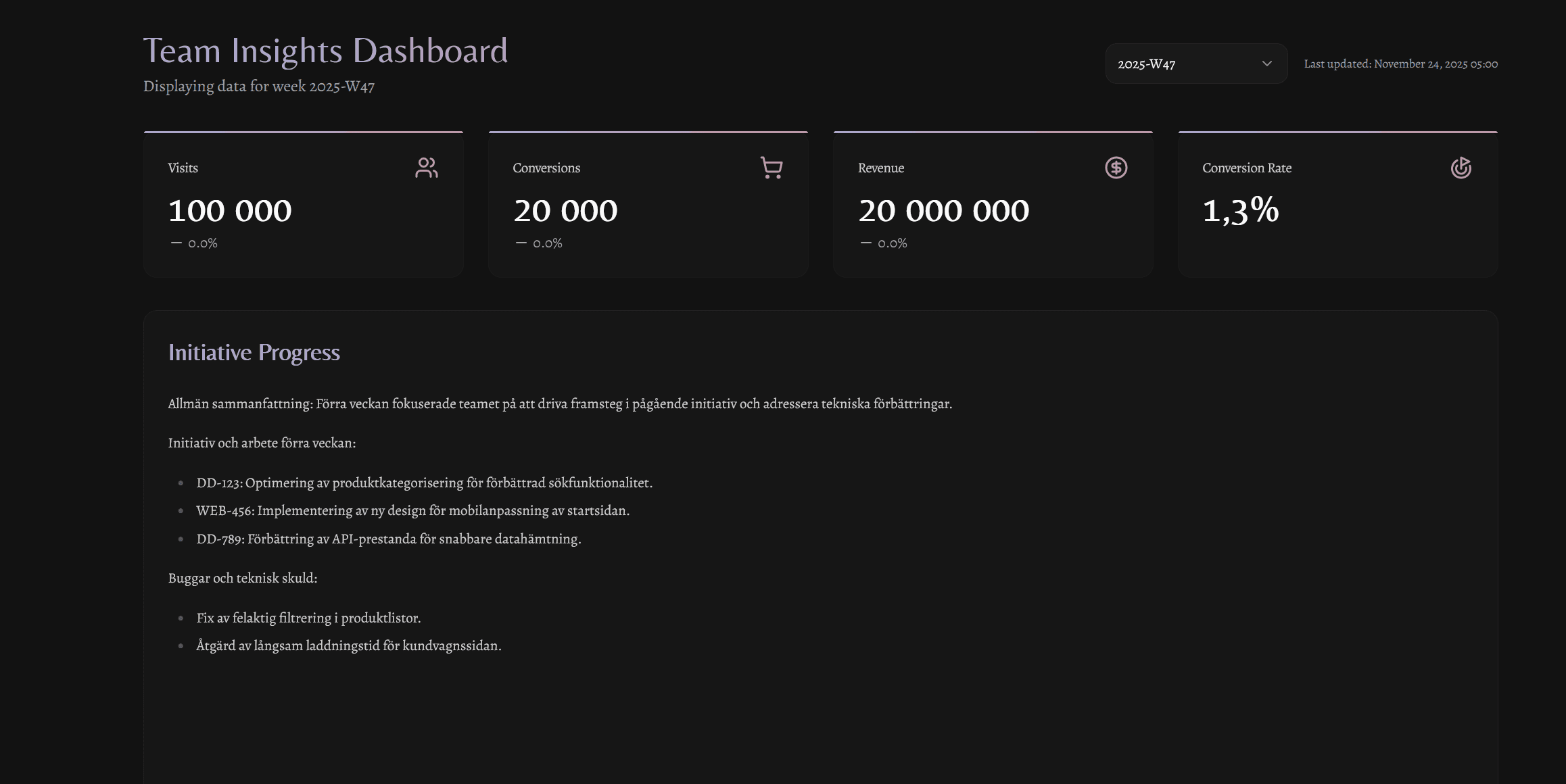1566x784 pixels.
Task: Click the chevron arrow in the week selector
Action: (1266, 64)
